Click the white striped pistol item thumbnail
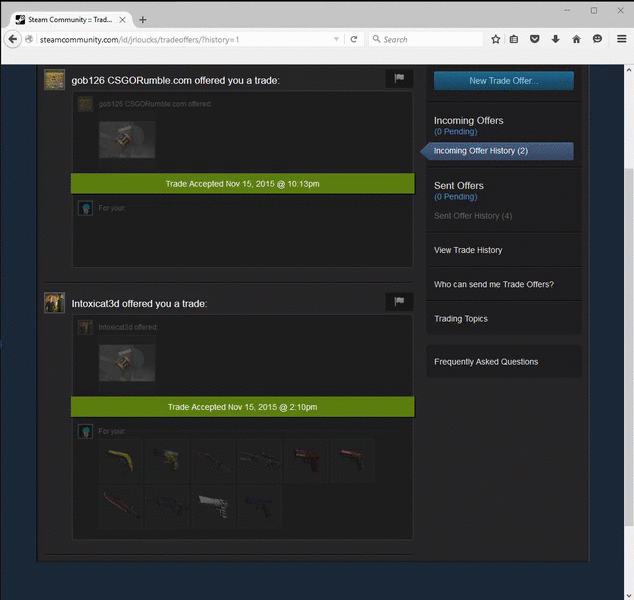The height and width of the screenshot is (600, 634). (213, 506)
